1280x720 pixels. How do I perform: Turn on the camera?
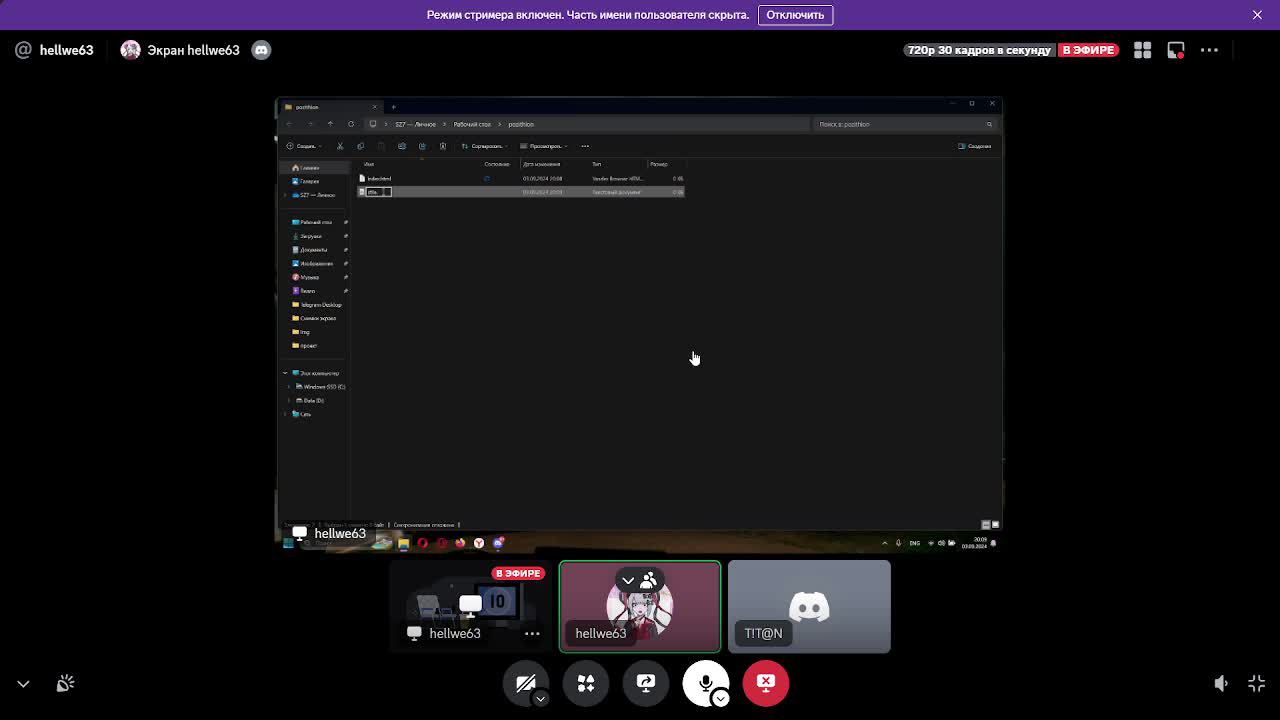coord(525,682)
